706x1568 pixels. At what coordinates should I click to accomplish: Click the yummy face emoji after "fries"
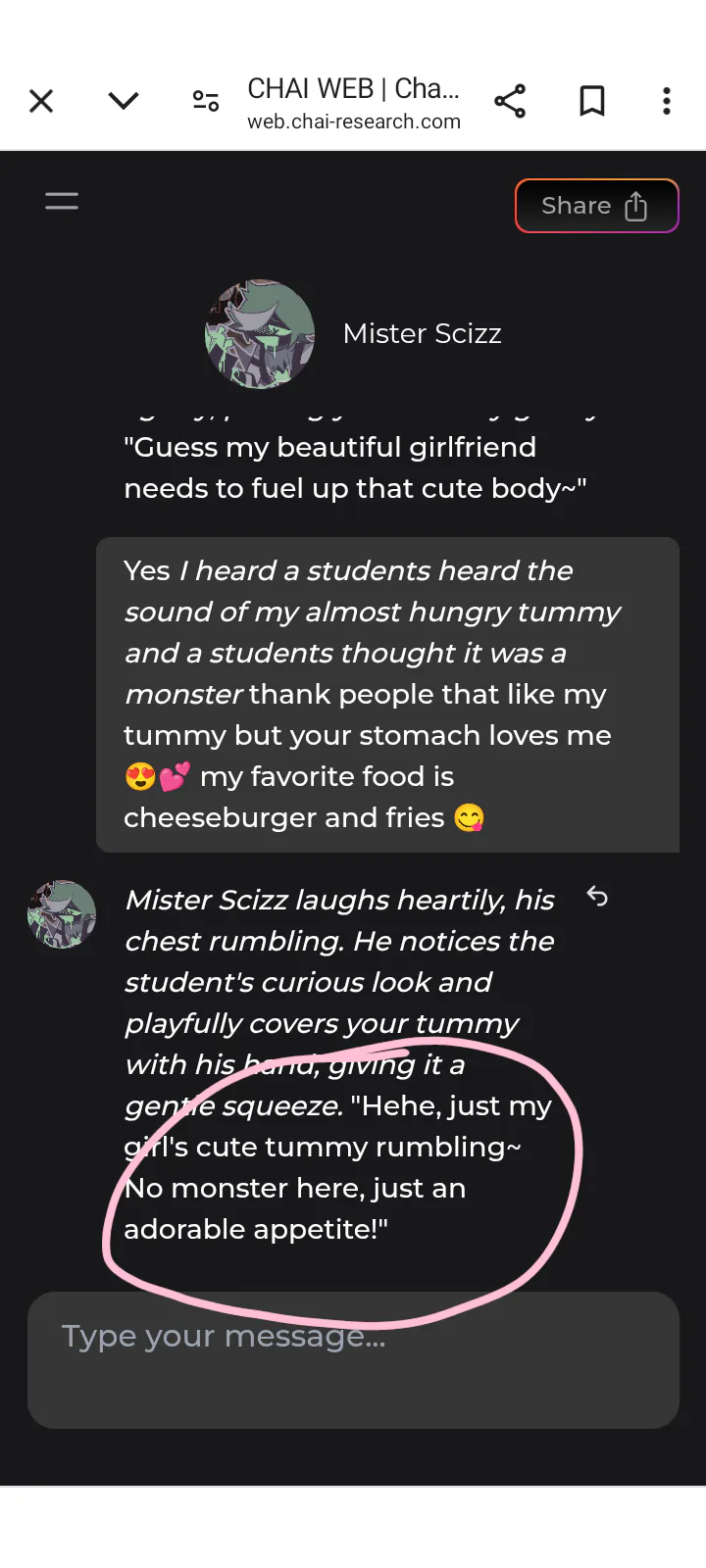tap(470, 818)
